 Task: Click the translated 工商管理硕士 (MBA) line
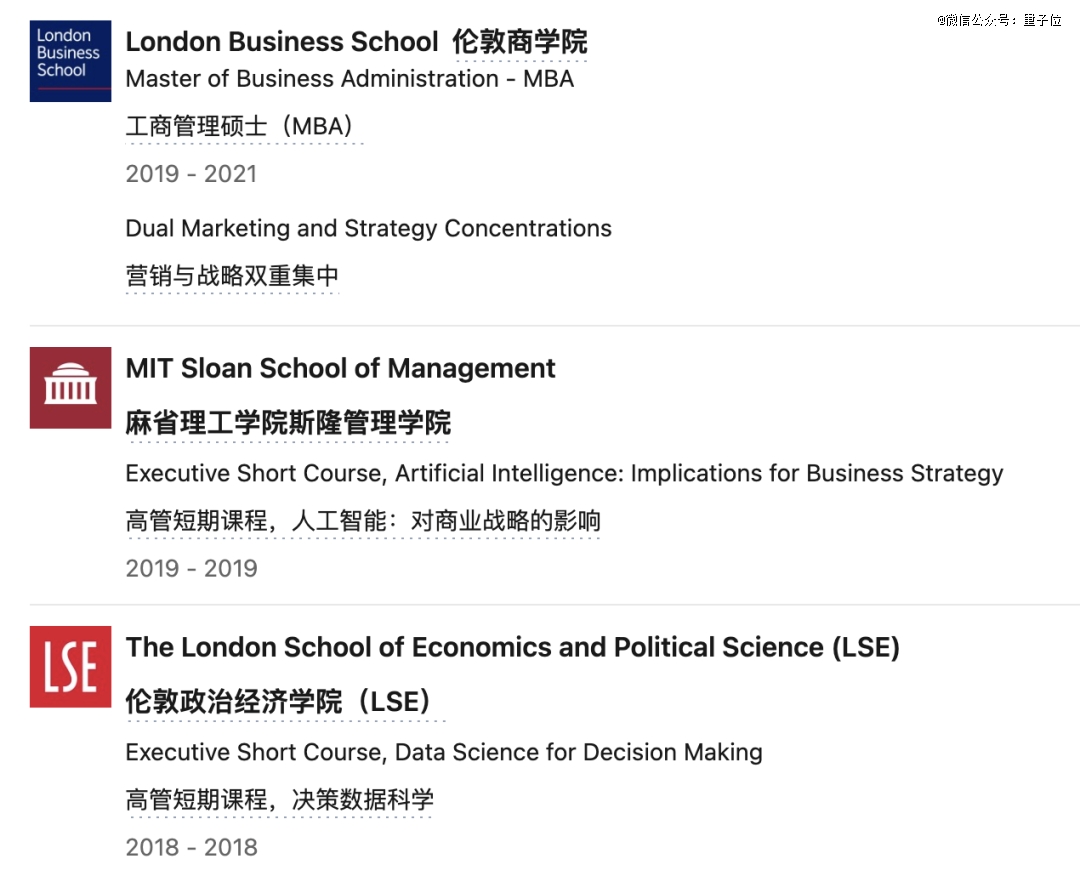click(243, 127)
